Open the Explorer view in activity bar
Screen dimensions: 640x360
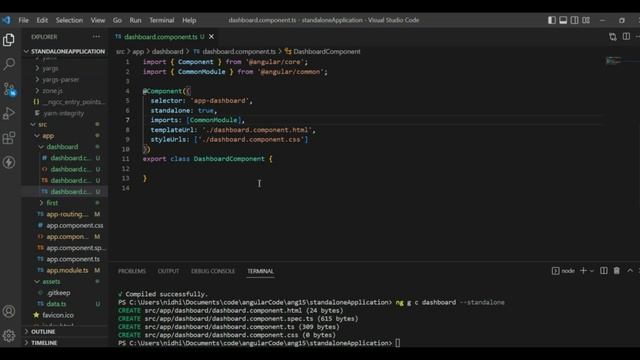tap(9, 40)
